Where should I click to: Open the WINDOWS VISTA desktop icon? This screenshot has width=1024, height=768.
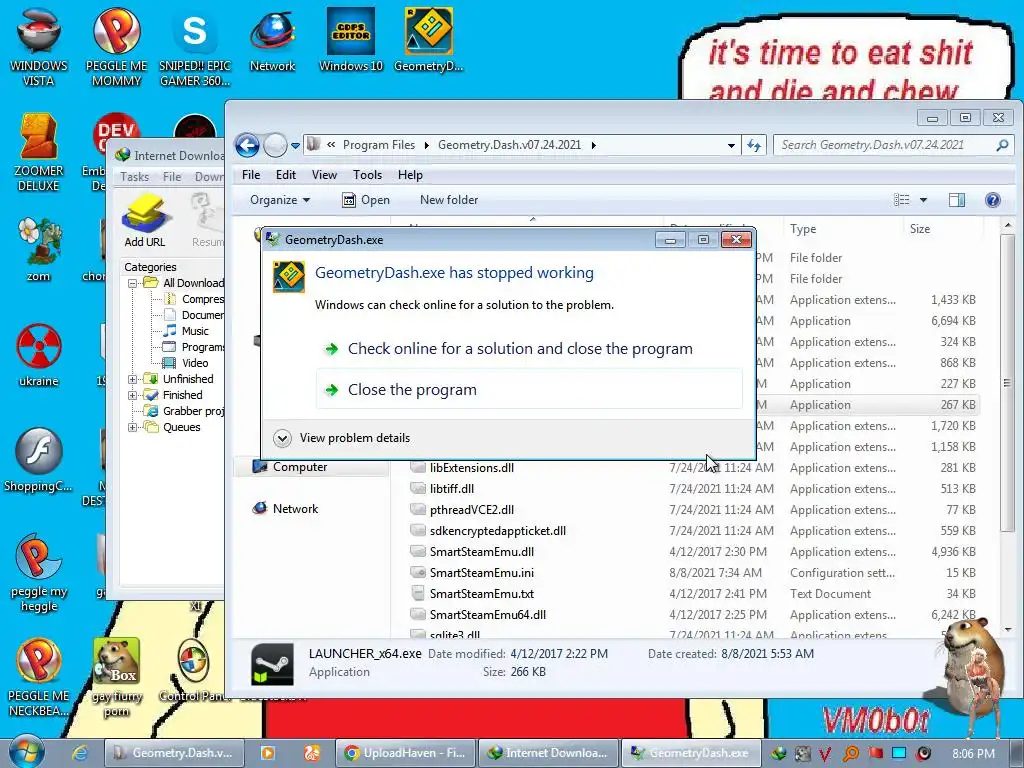[39, 47]
